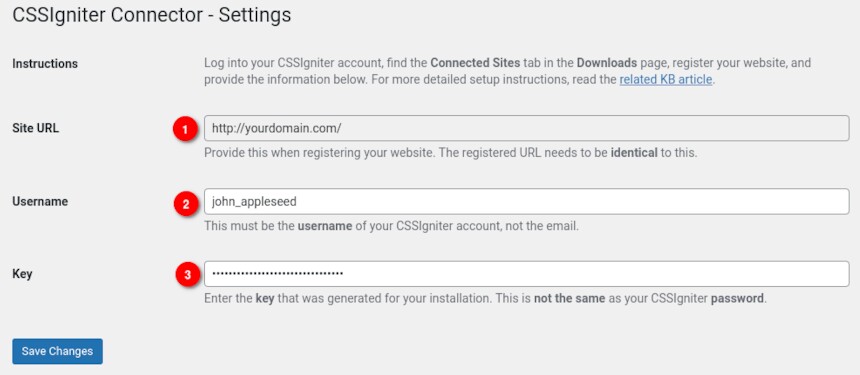This screenshot has width=860, height=375.
Task: Click the john_appleseed username text
Action: (x=254, y=202)
